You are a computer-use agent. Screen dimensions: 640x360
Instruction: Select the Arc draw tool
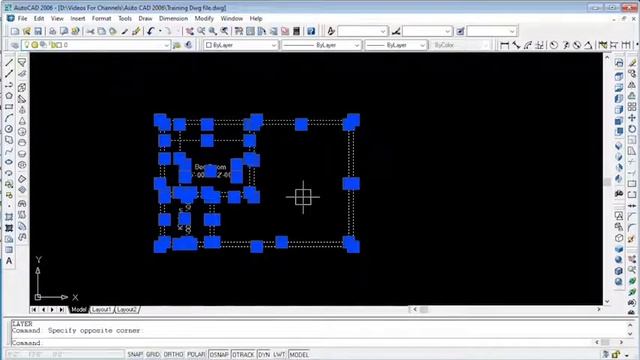[9, 118]
